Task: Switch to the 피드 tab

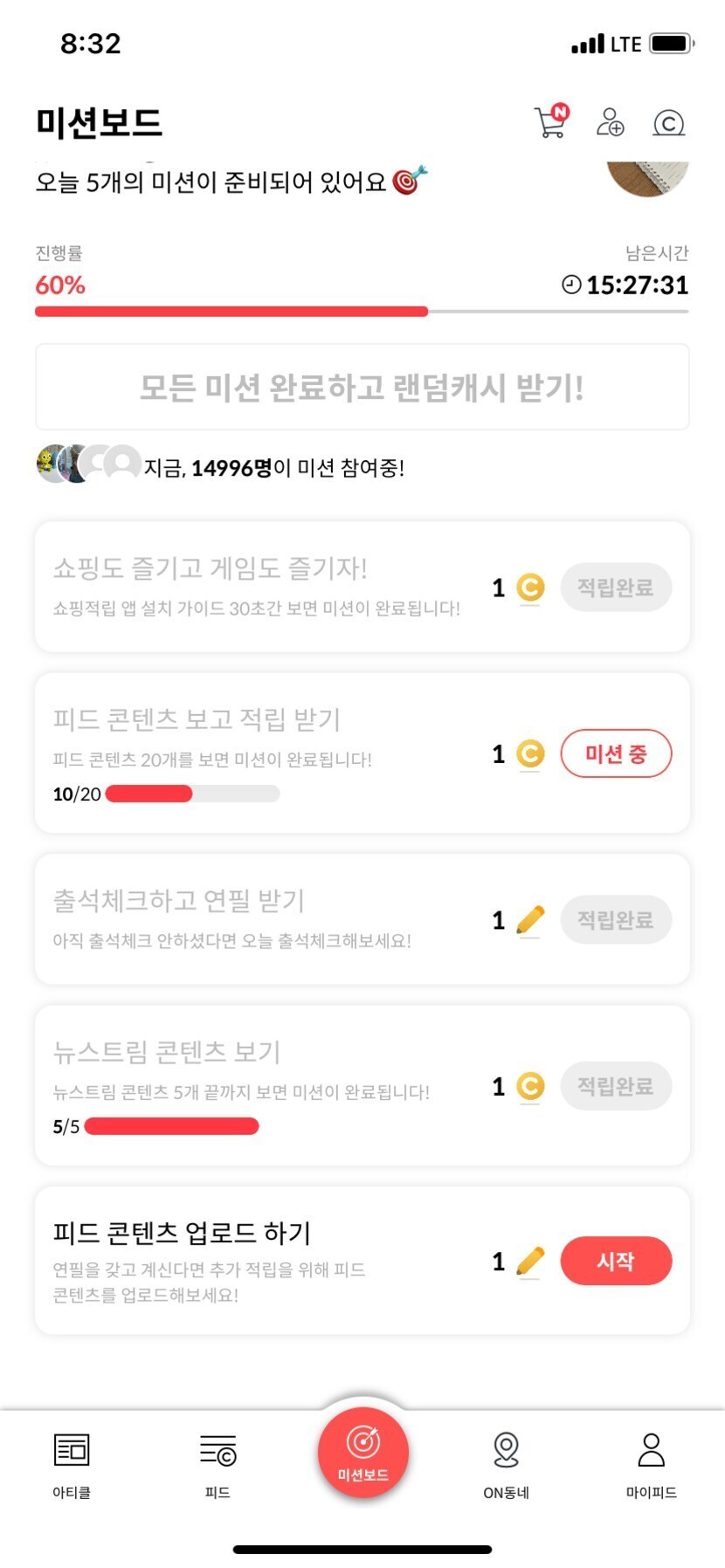Action: click(x=217, y=1465)
